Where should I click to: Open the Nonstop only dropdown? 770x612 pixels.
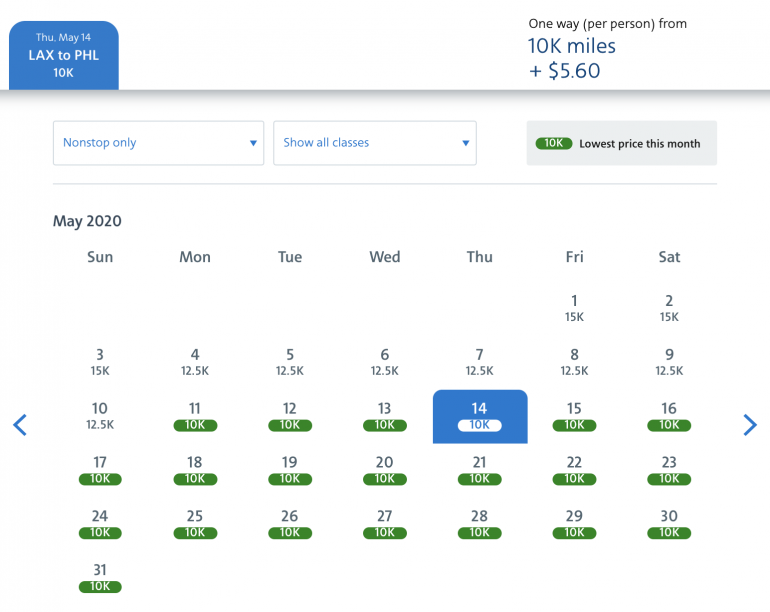pos(158,143)
